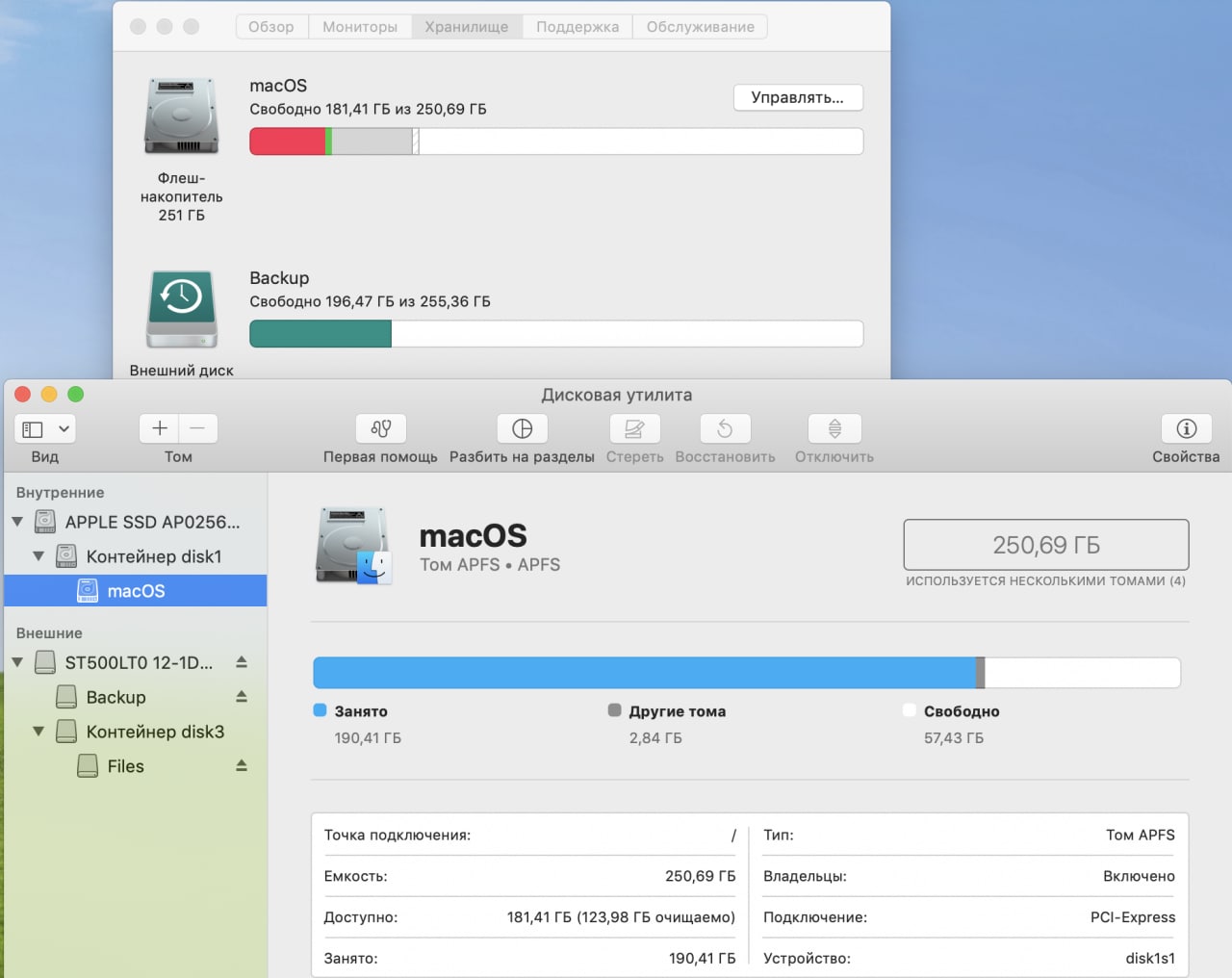
Task: Click the Том APFS type value
Action: tap(1141, 836)
